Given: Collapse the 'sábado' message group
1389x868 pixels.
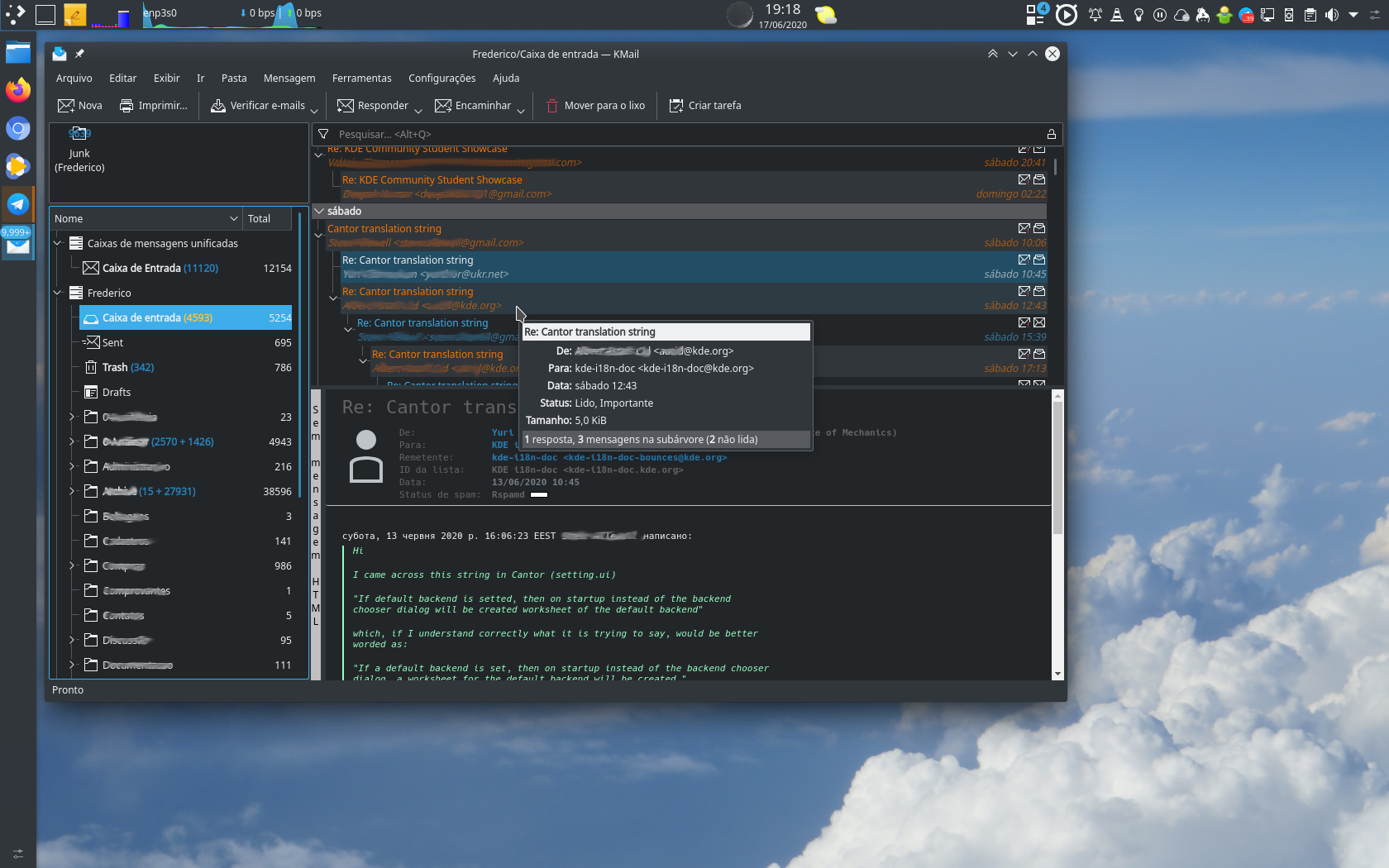Looking at the screenshot, I should [319, 211].
